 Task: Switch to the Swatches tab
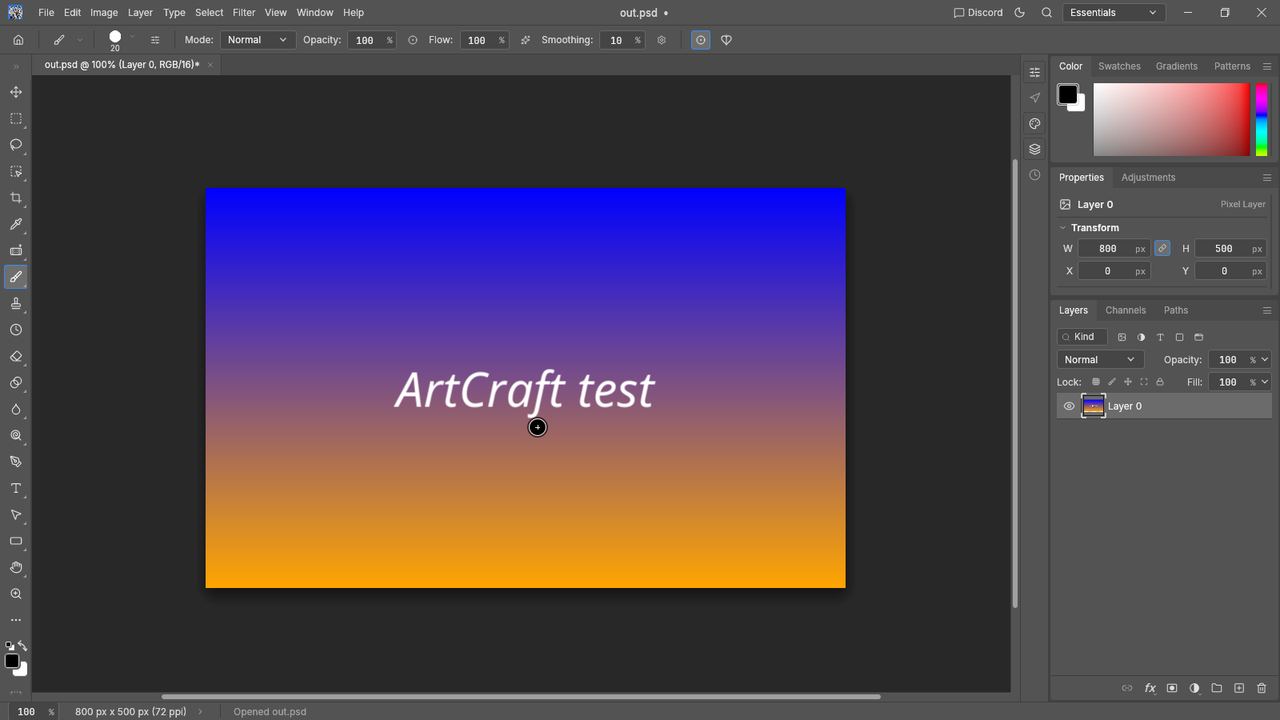pos(1119,66)
